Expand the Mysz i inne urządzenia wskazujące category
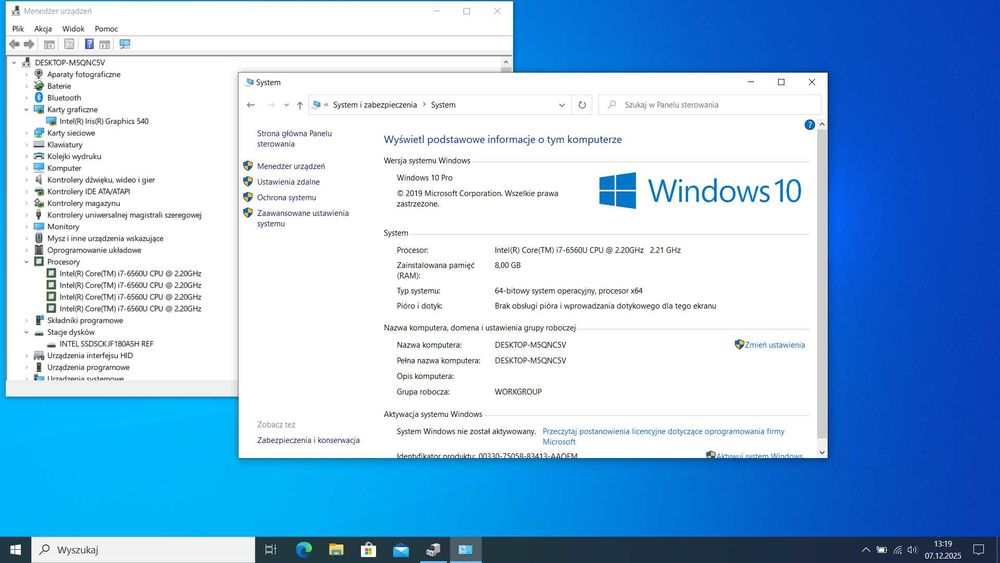 26,238
